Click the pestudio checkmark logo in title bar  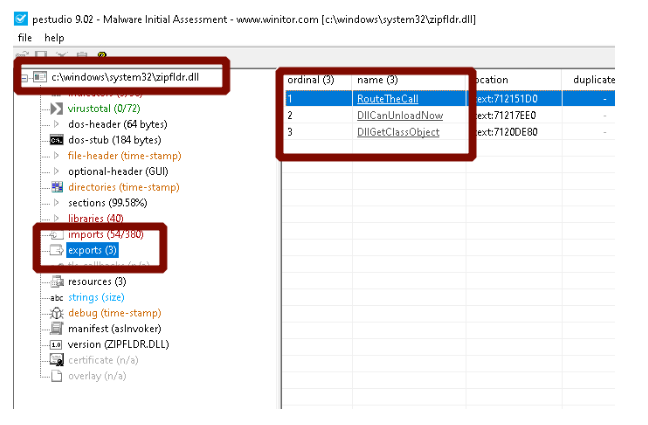click(x=21, y=19)
